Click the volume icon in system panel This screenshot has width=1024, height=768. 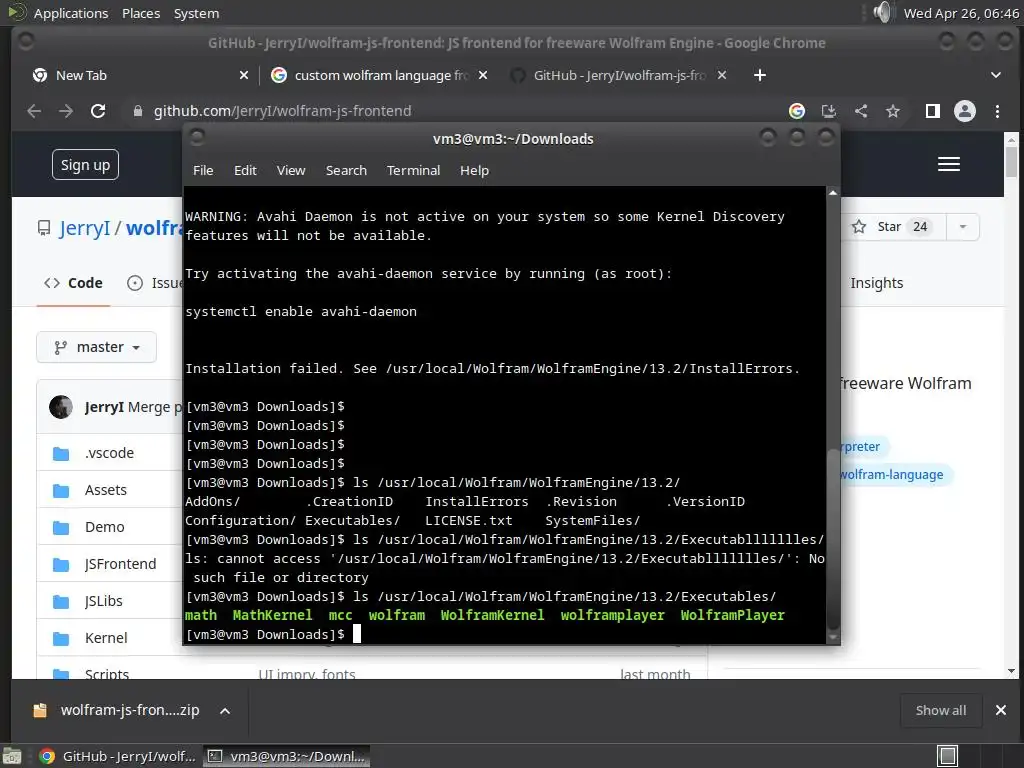tap(882, 12)
